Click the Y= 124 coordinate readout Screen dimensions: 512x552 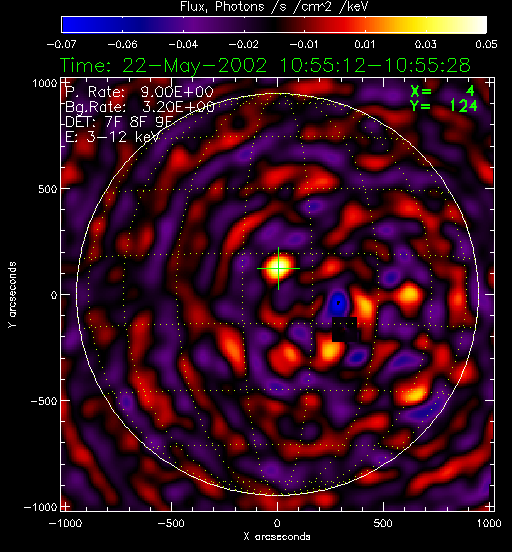coord(444,106)
